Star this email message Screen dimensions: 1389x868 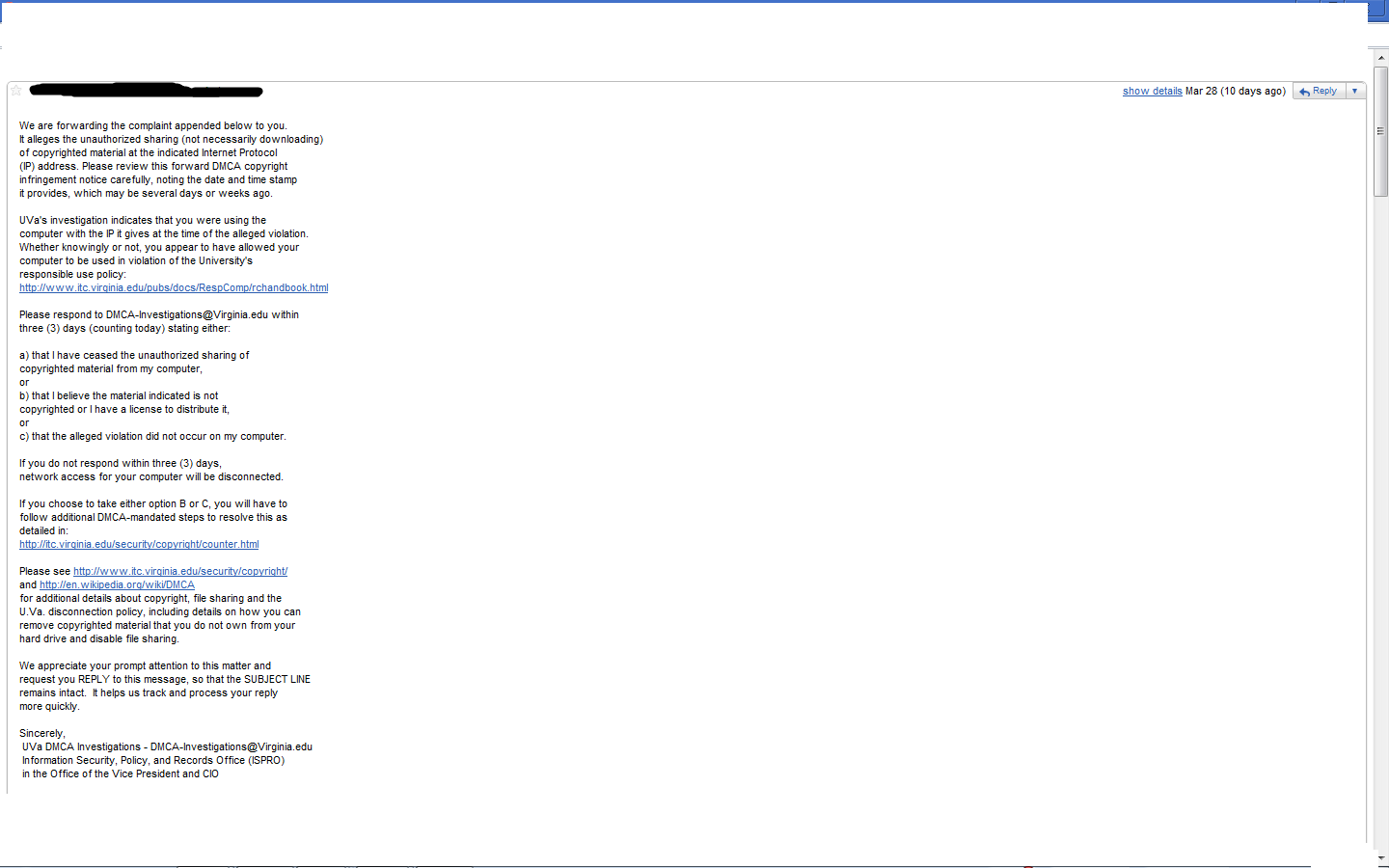tap(15, 91)
